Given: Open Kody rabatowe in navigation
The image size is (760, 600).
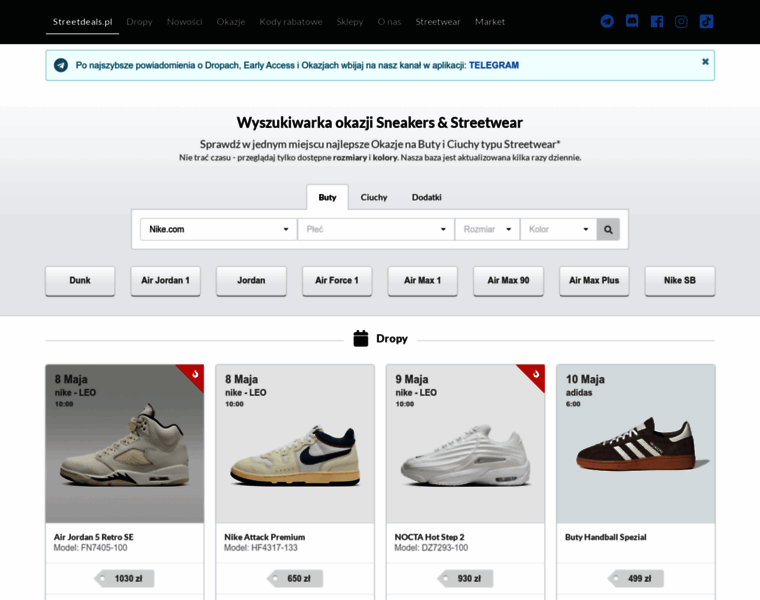Looking at the screenshot, I should (x=291, y=22).
